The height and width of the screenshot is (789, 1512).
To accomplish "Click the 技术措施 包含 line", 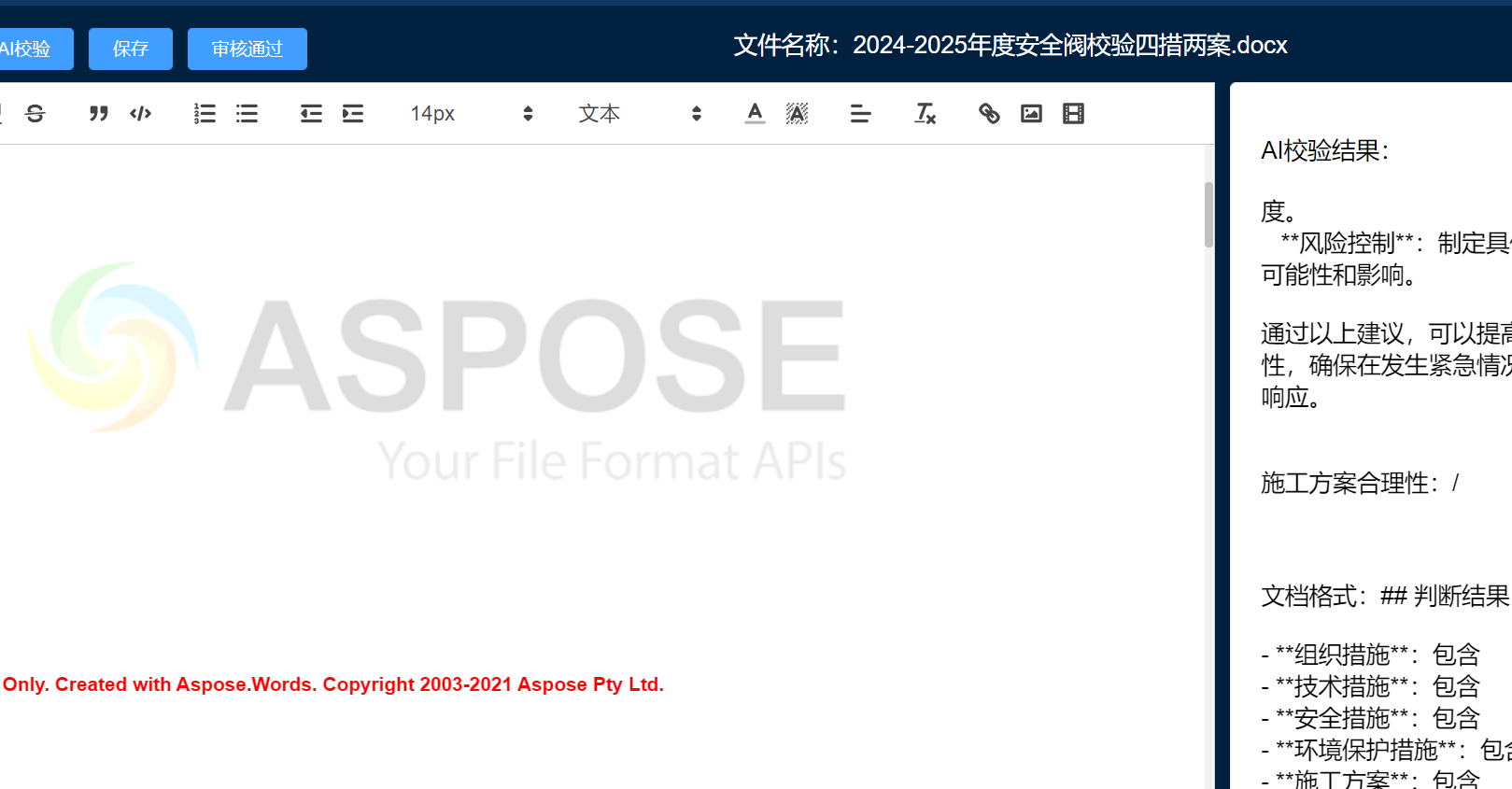I will click(1371, 687).
